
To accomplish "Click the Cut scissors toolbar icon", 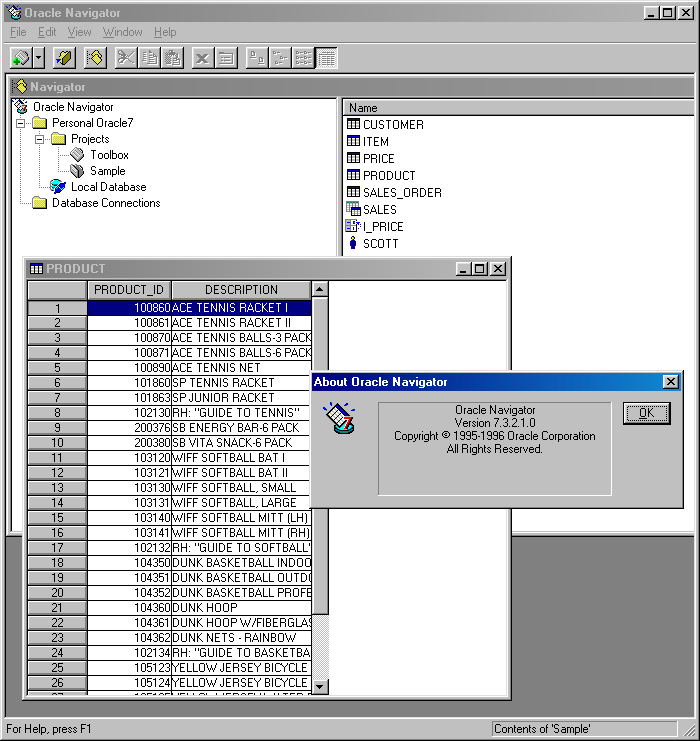I will tap(126, 58).
